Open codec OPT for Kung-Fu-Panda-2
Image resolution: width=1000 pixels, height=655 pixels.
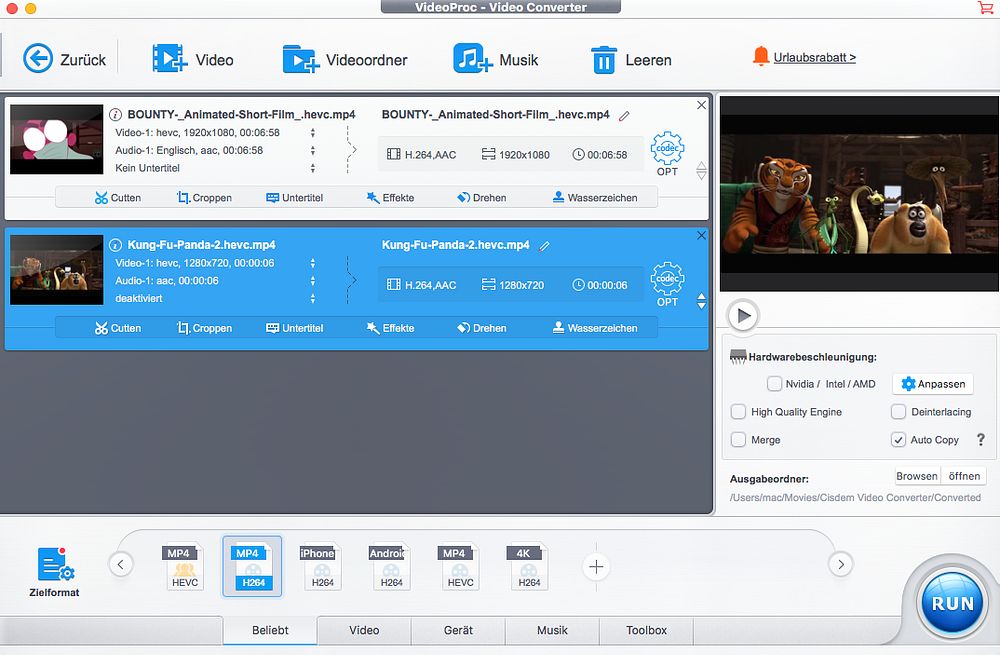pyautogui.click(x=667, y=284)
